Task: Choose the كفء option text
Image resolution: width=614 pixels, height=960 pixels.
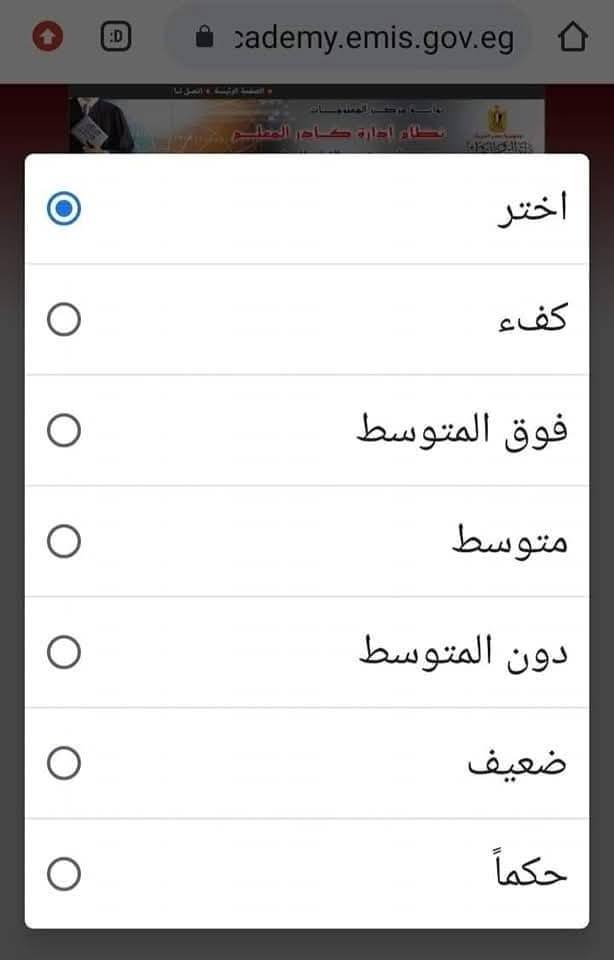Action: coord(537,320)
